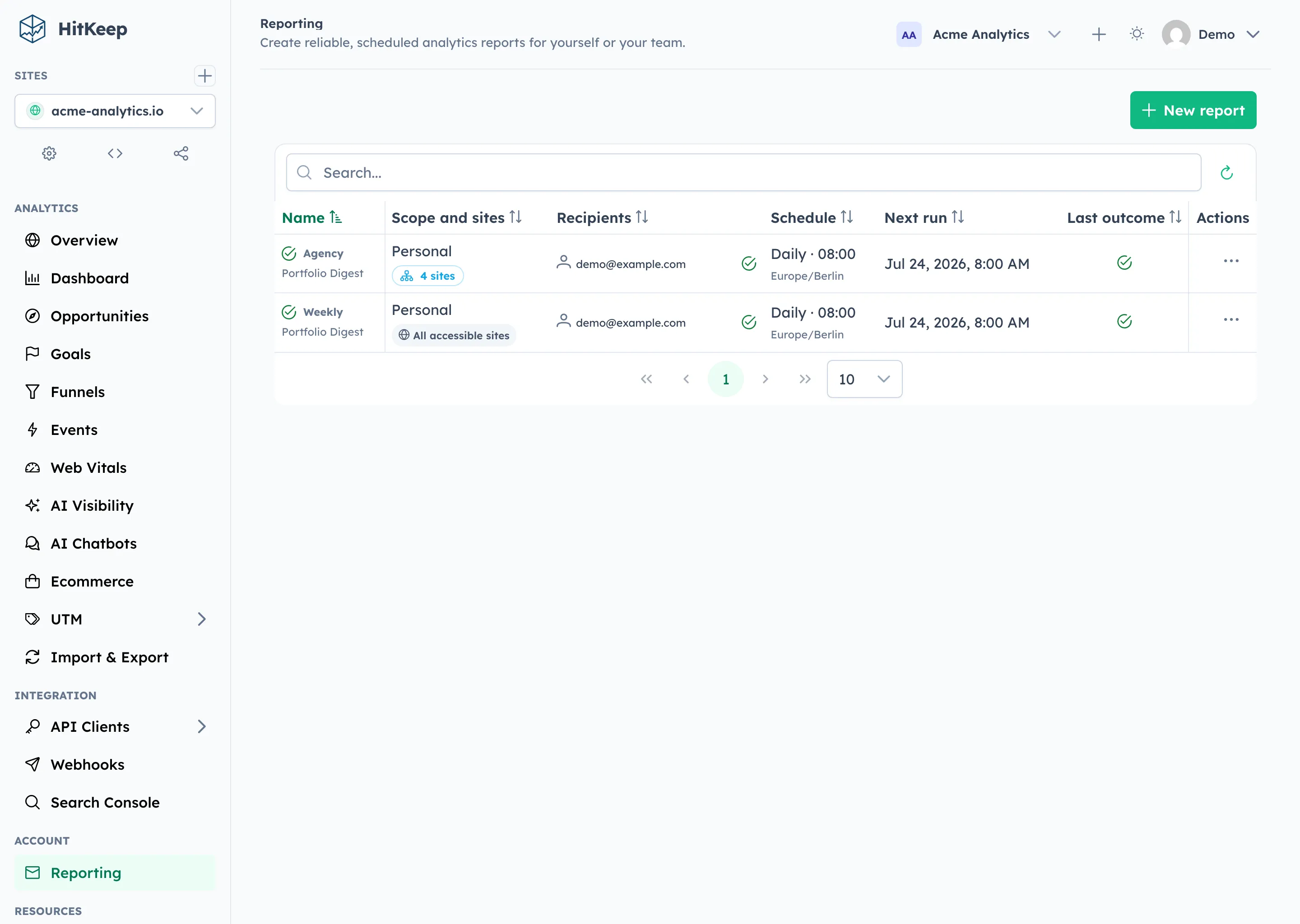Sort table by Next run column
This screenshot has height=924, width=1300.
(x=924, y=217)
